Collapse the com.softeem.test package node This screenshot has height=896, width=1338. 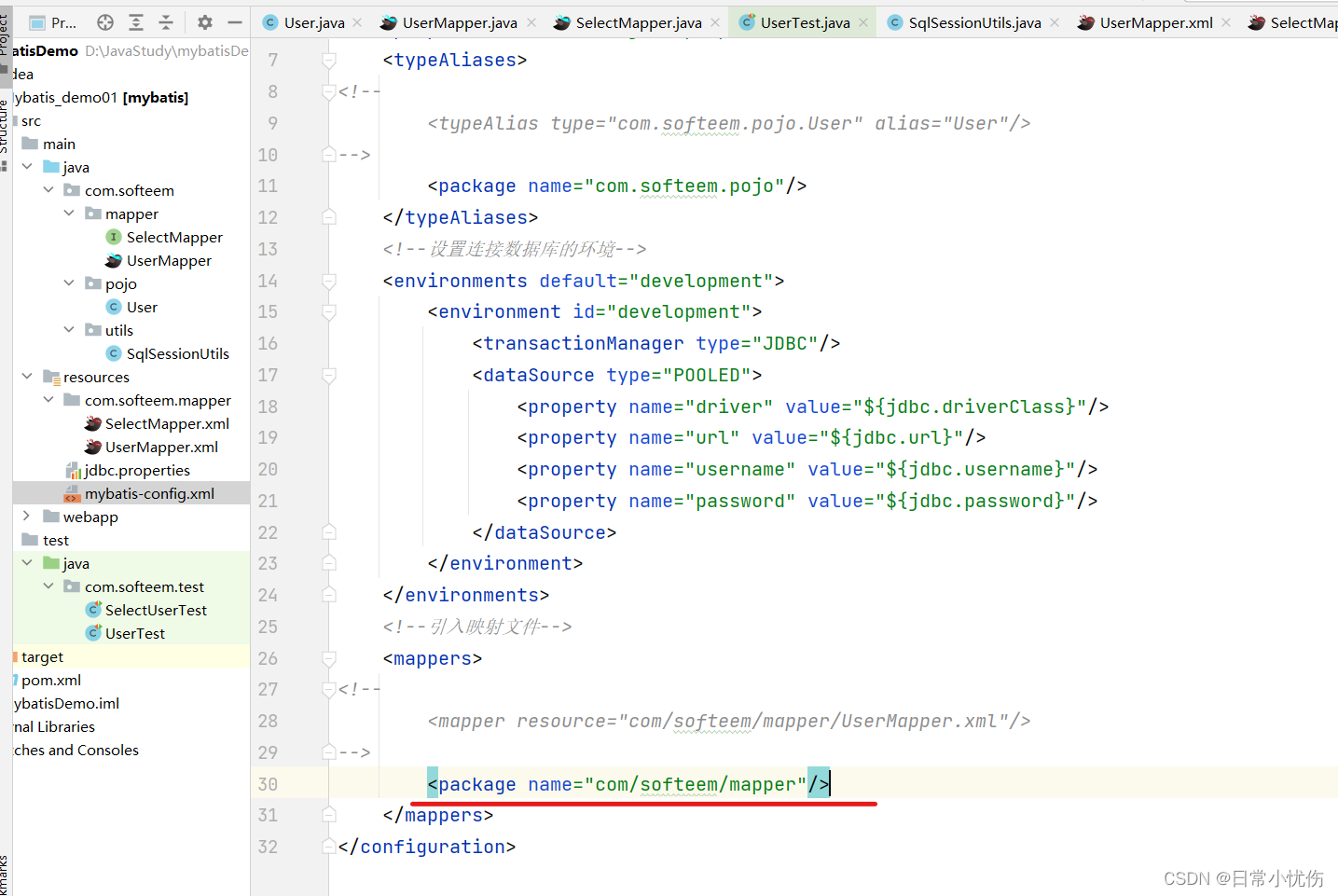pos(48,586)
